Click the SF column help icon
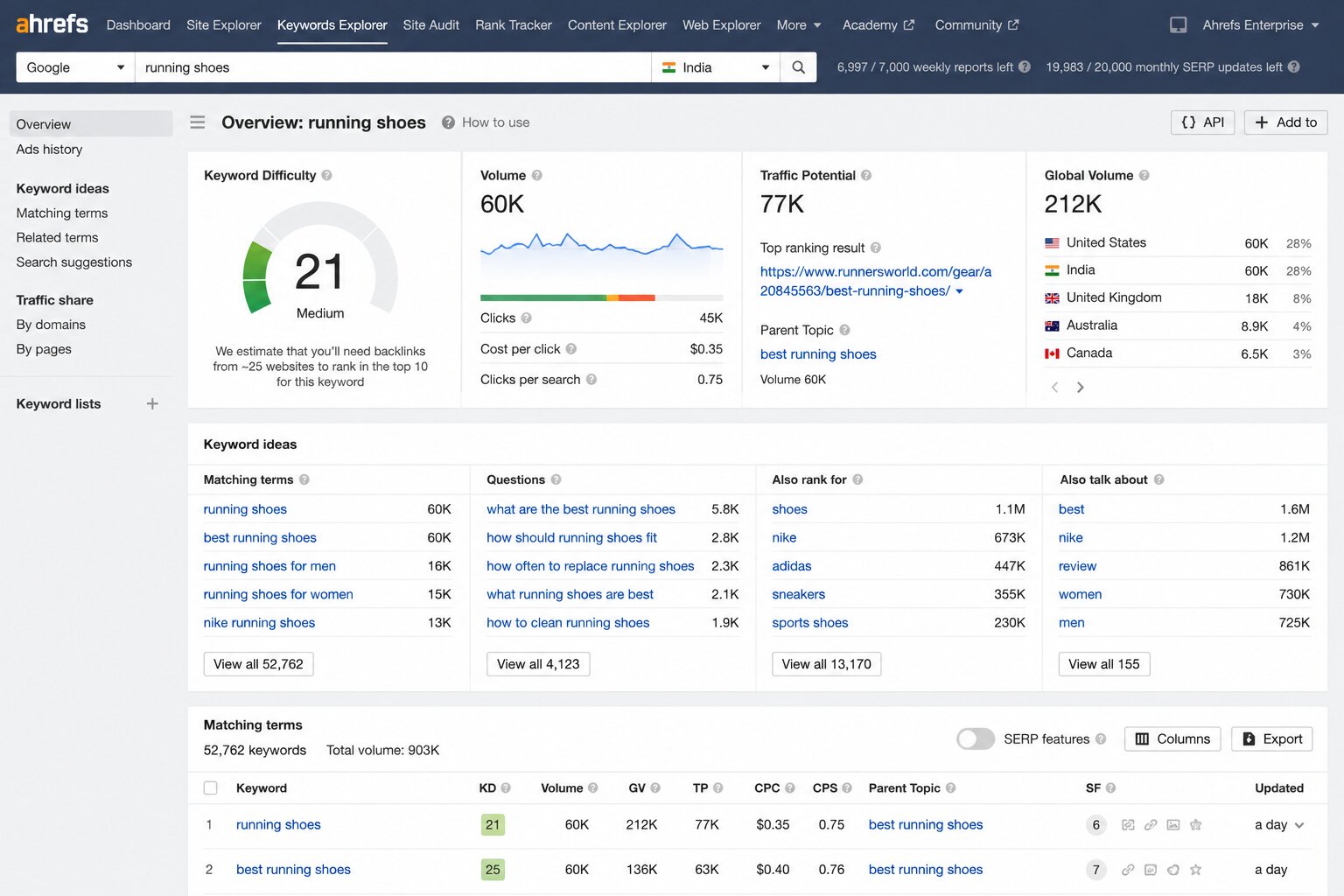The image size is (1344, 896). [x=1110, y=787]
